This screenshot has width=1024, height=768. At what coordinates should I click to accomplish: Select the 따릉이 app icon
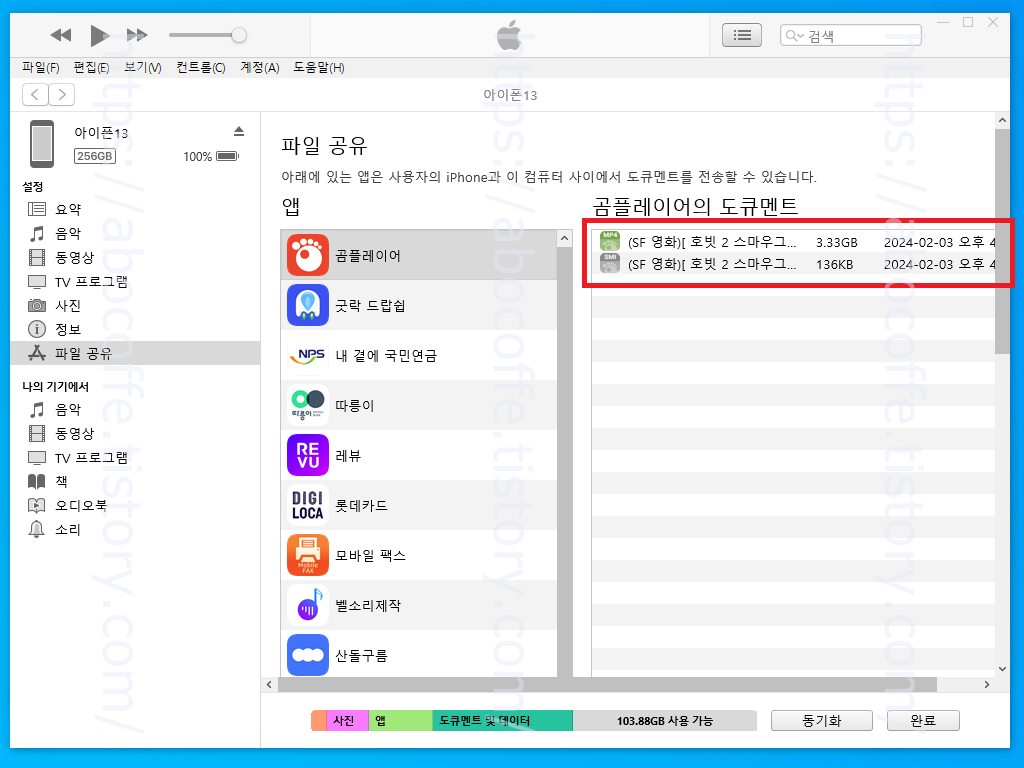[308, 405]
